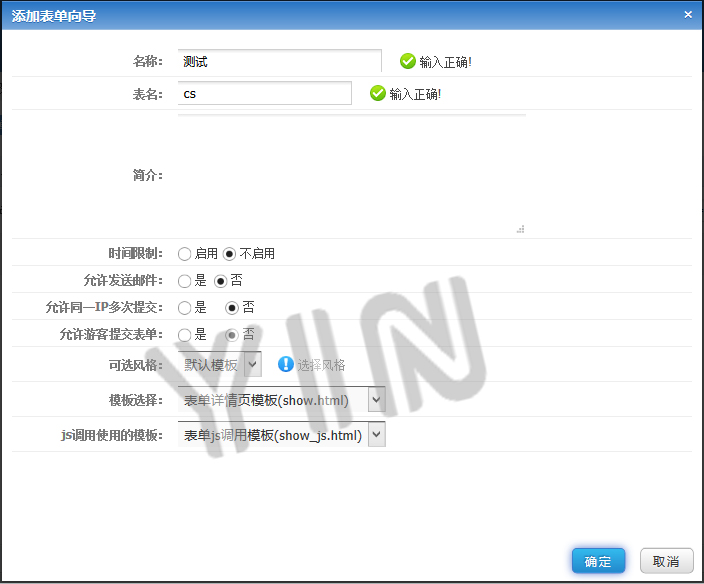Screen dimensions: 704x584
Task: Click the 确定 button
Action: (598, 561)
